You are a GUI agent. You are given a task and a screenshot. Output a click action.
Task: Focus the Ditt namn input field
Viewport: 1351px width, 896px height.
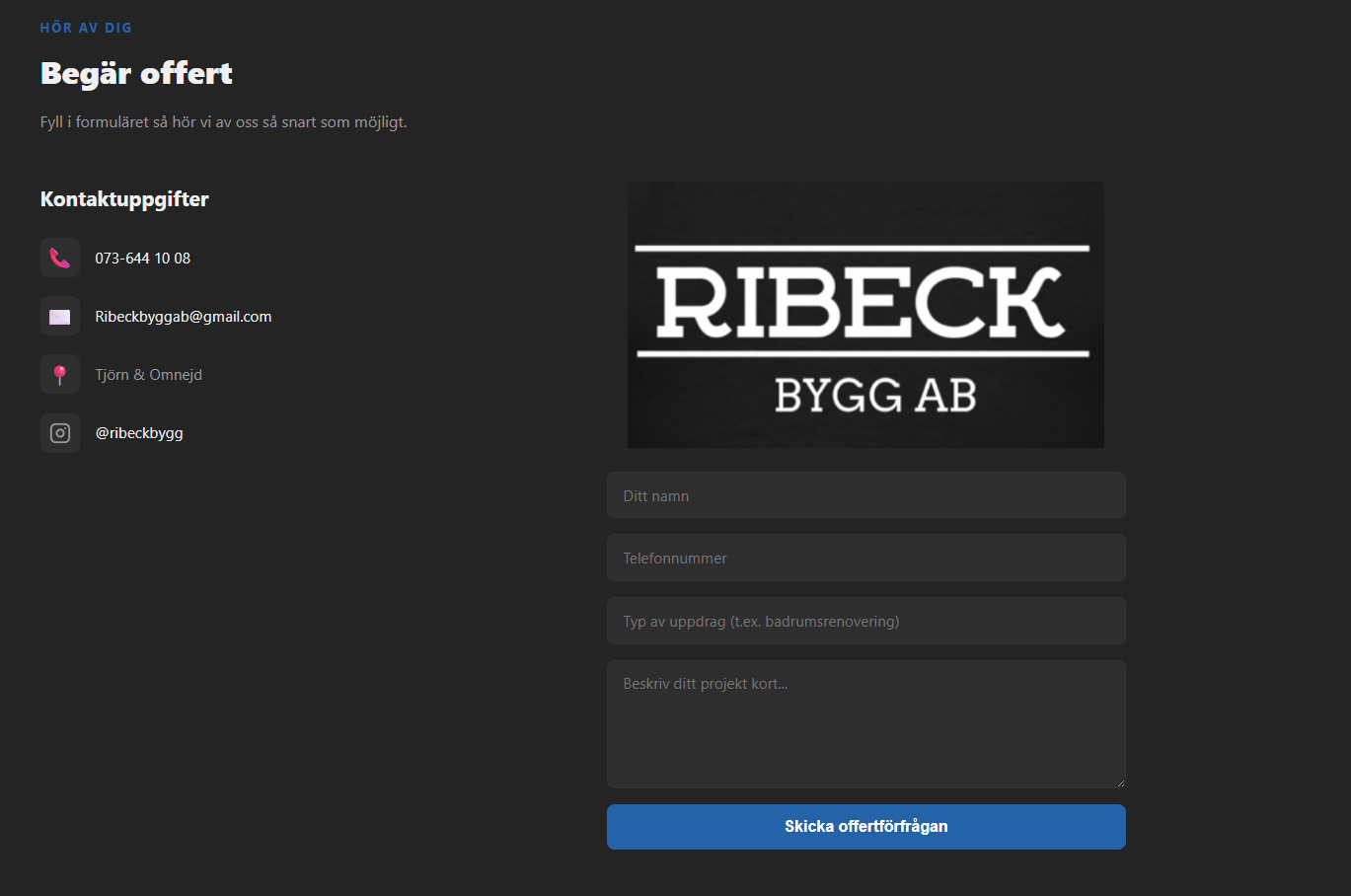point(865,495)
